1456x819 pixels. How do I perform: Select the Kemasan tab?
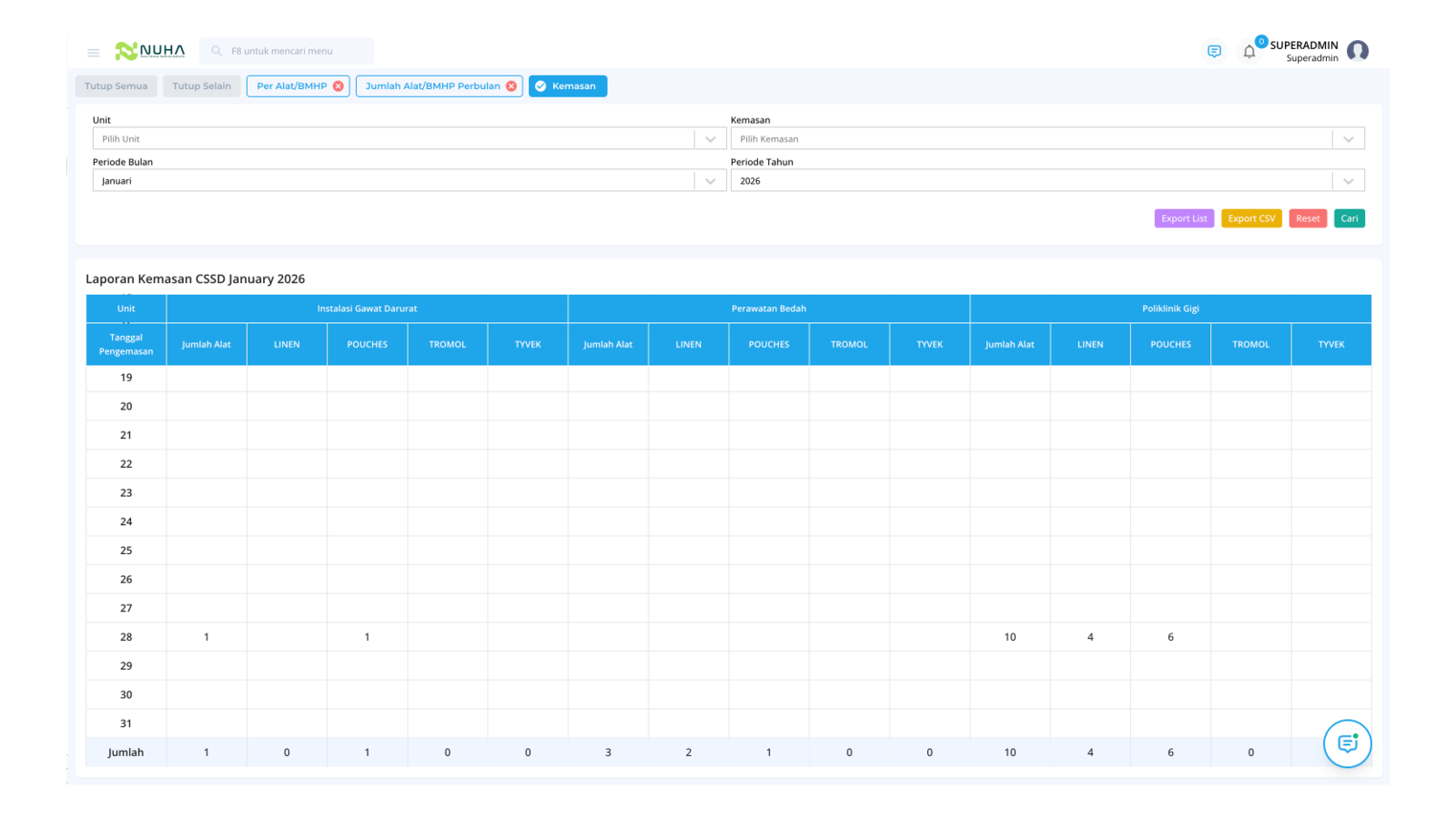click(568, 86)
